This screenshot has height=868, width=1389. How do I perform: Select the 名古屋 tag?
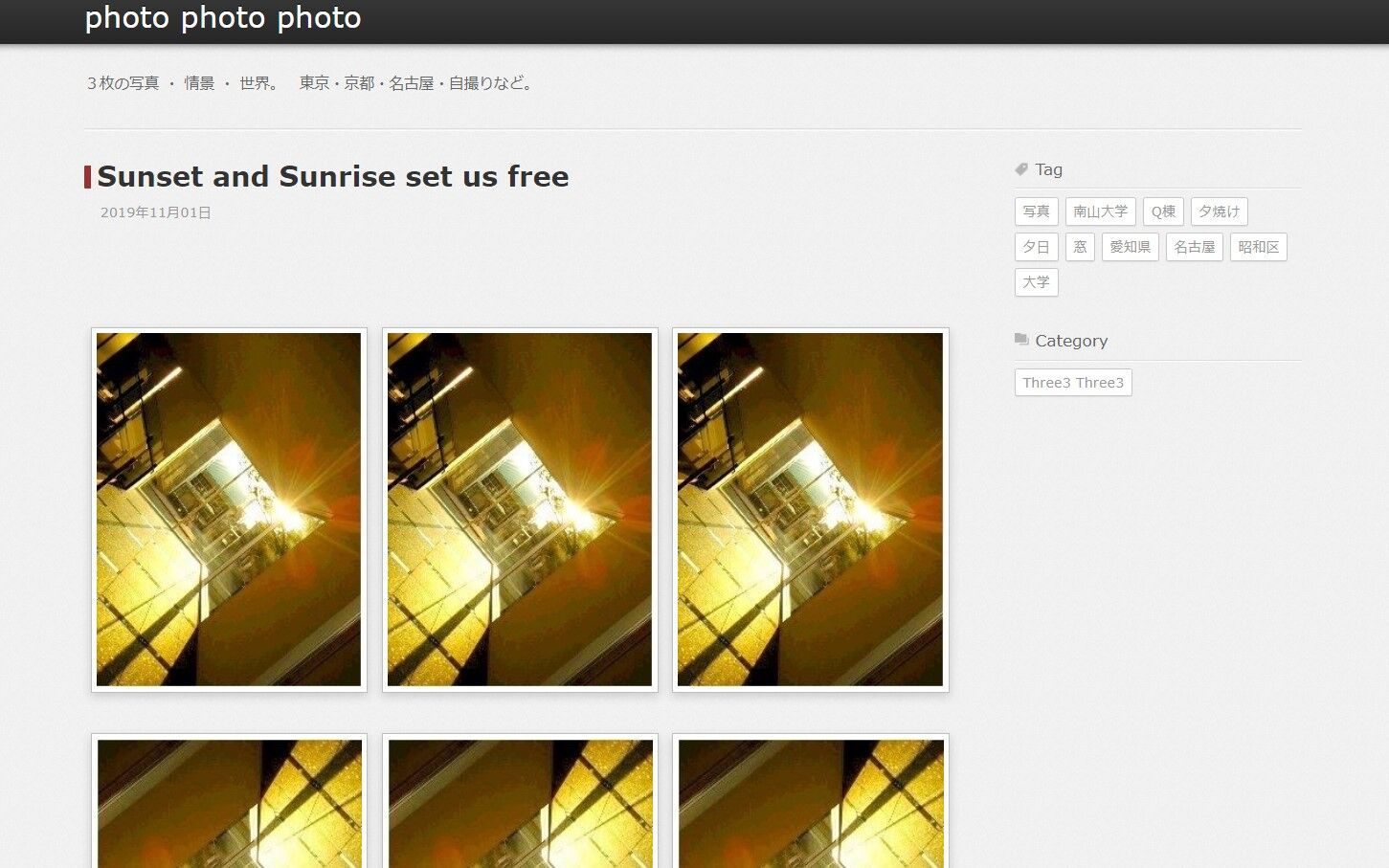point(1195,247)
